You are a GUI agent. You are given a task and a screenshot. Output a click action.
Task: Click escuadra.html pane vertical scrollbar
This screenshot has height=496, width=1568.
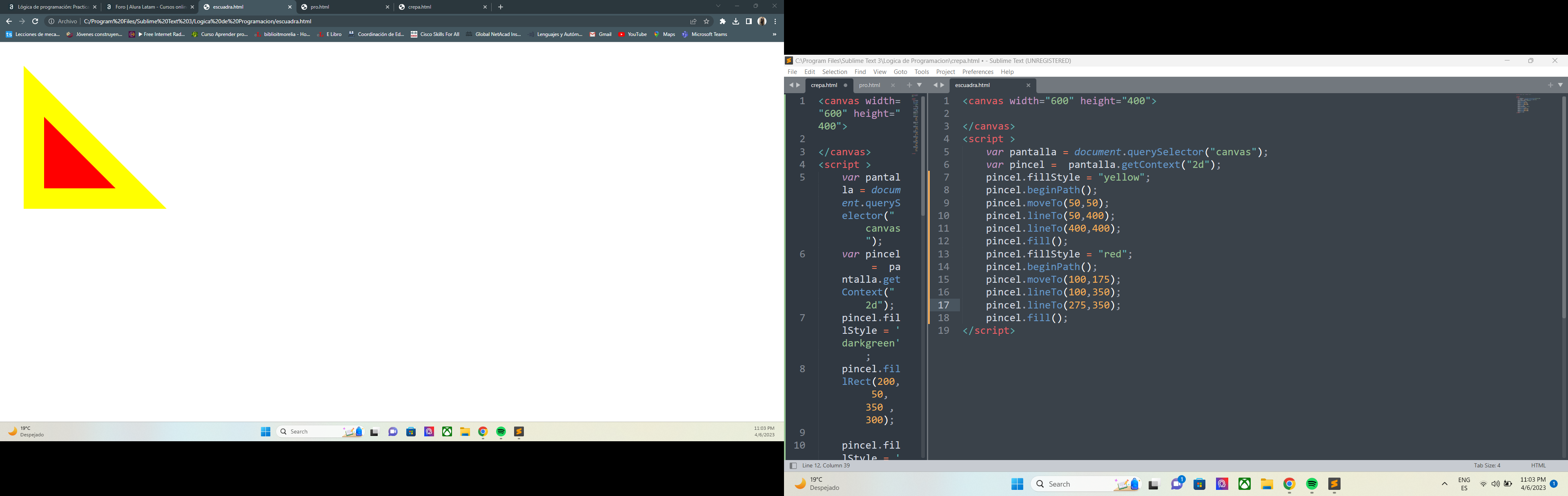click(x=1564, y=207)
